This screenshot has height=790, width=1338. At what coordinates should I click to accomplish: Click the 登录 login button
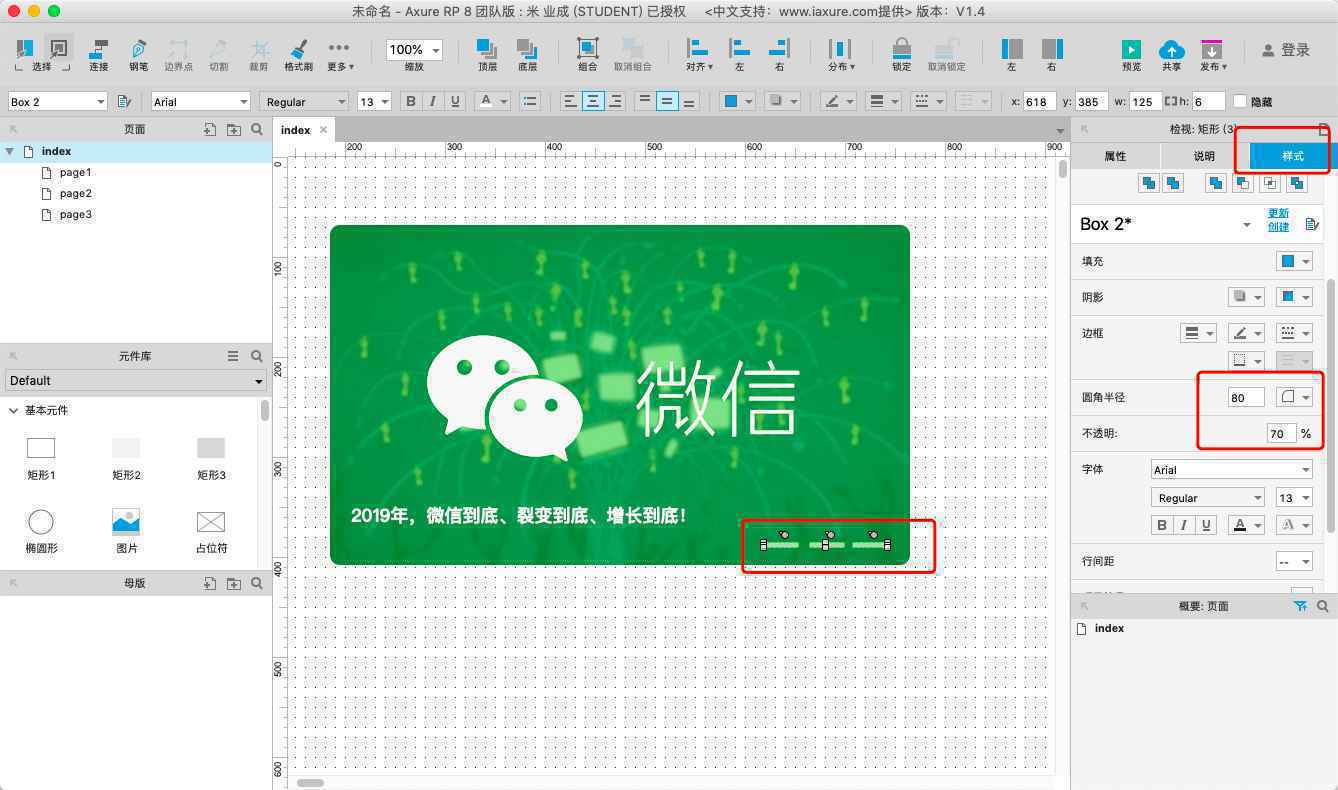point(1286,50)
